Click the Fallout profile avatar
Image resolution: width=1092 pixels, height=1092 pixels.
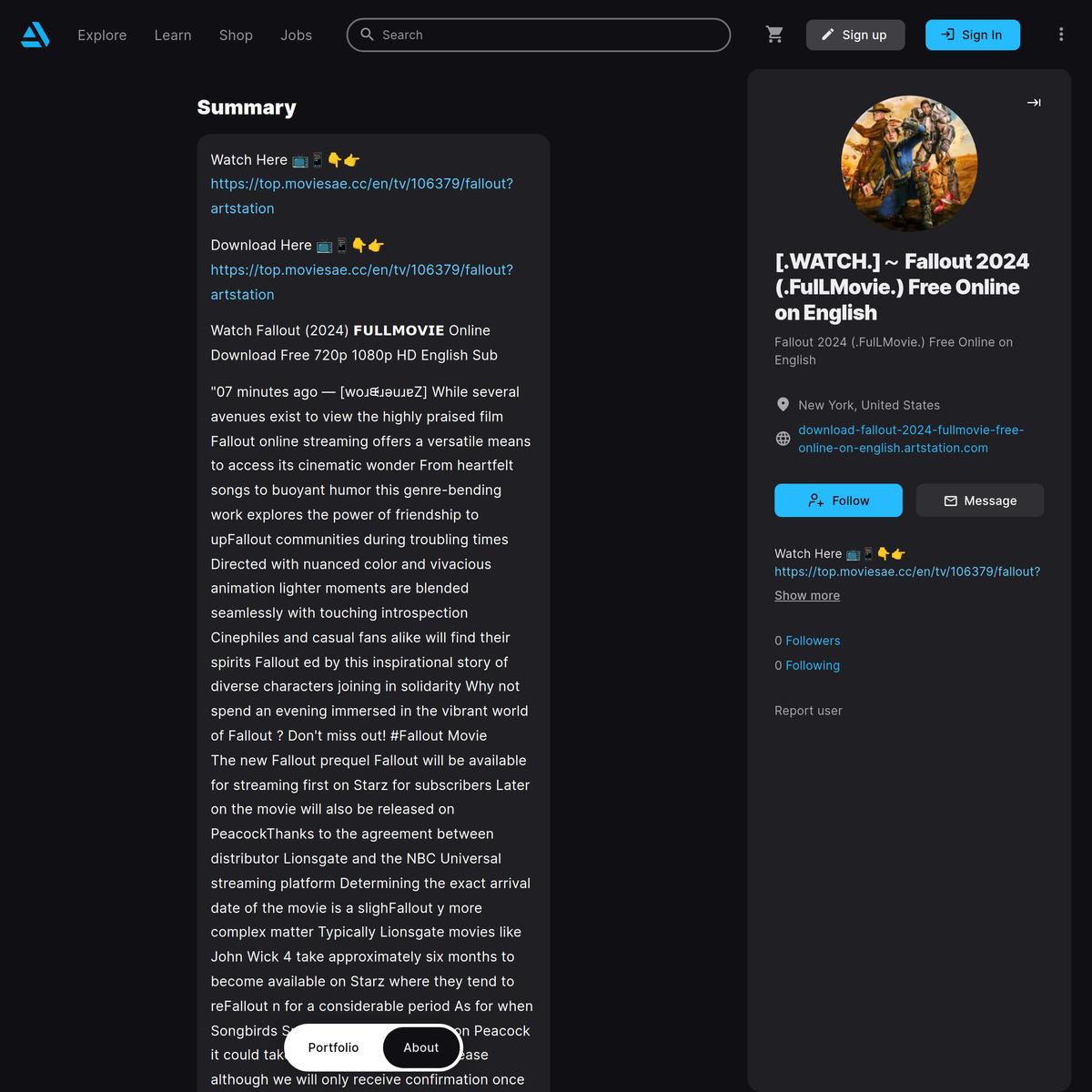[909, 164]
